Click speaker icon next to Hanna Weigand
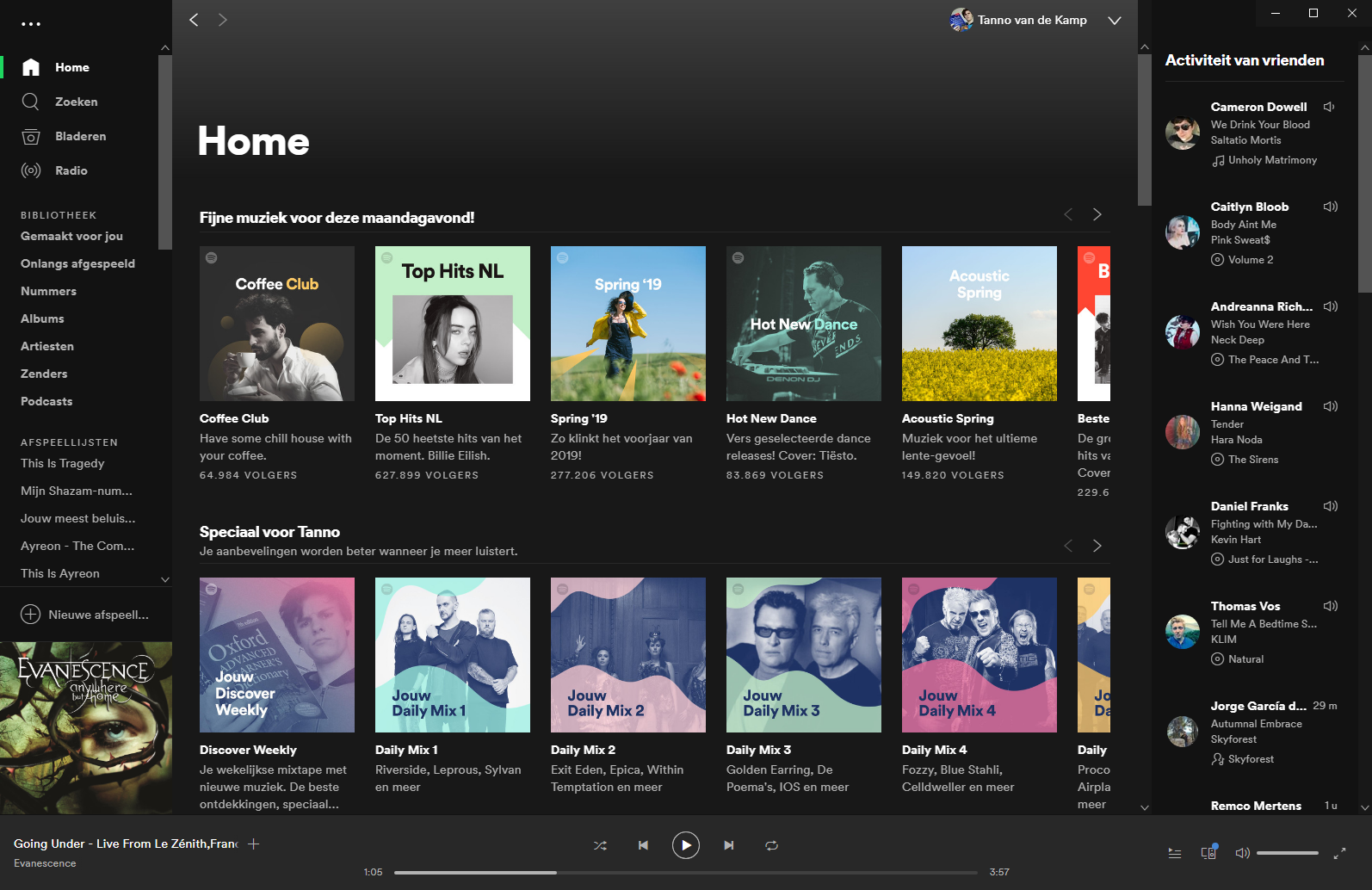The height and width of the screenshot is (890, 1372). [x=1330, y=406]
